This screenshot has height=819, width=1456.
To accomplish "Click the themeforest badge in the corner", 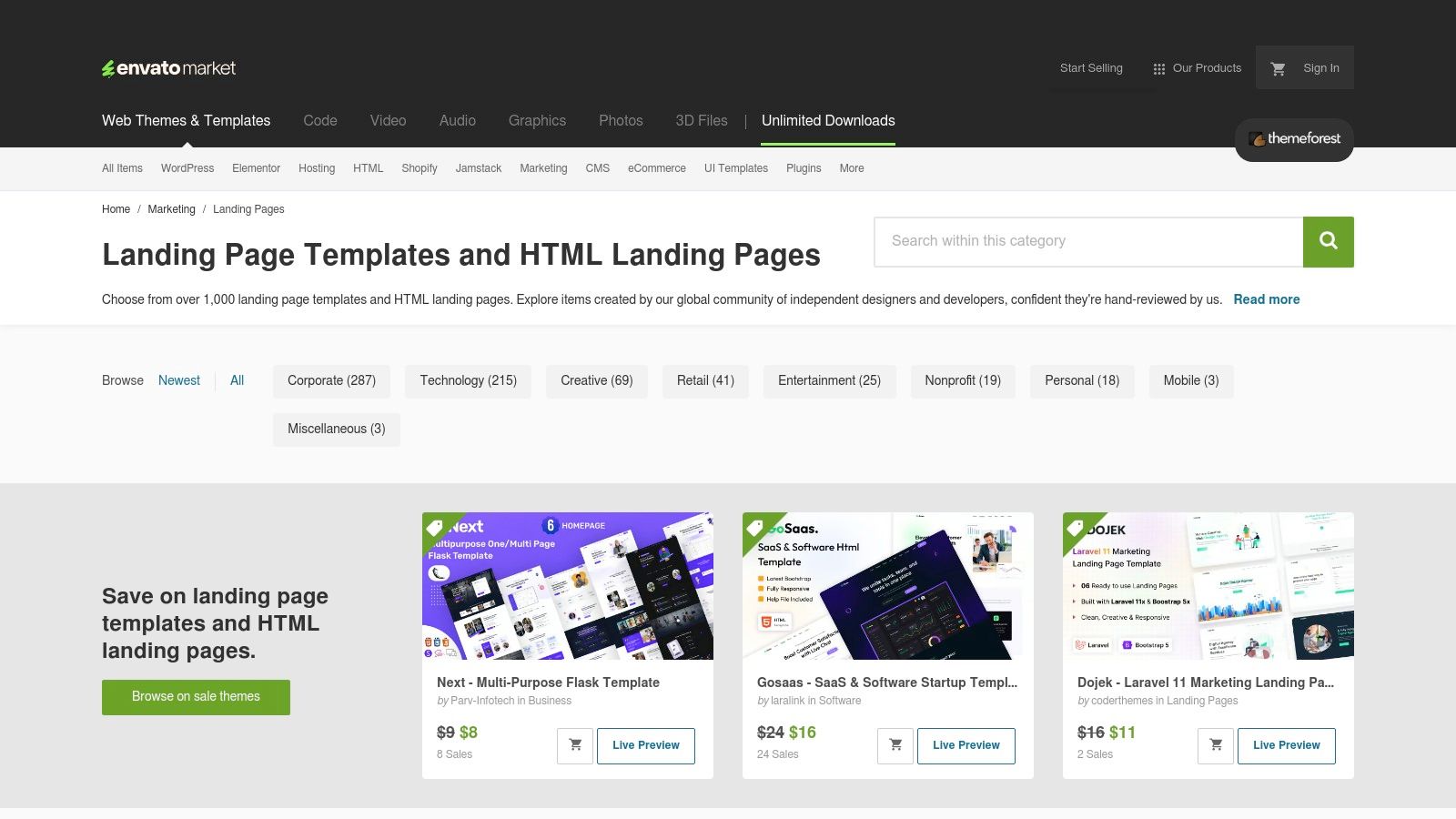I will click(1293, 139).
